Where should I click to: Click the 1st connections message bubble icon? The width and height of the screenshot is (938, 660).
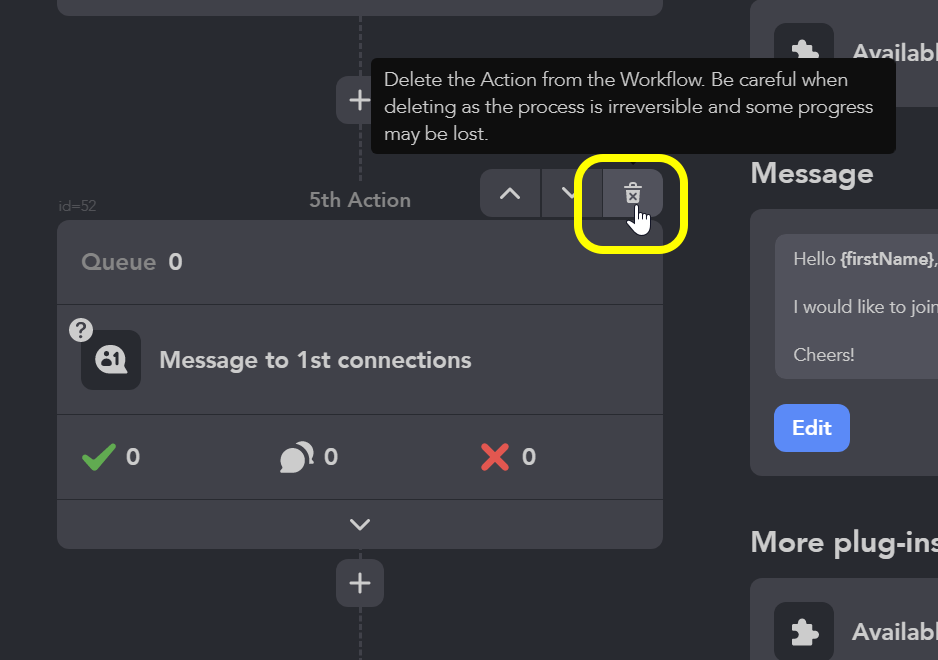(x=111, y=360)
